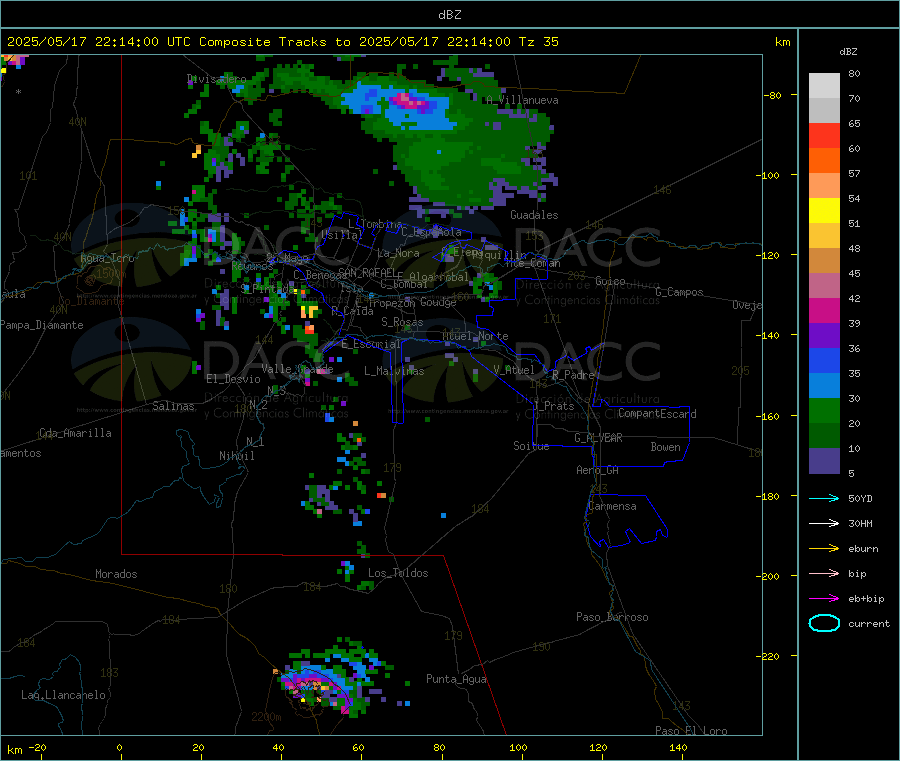Image resolution: width=900 pixels, height=761 pixels.
Task: Select the 35 dBZ light blue swatch
Action: pos(824,385)
